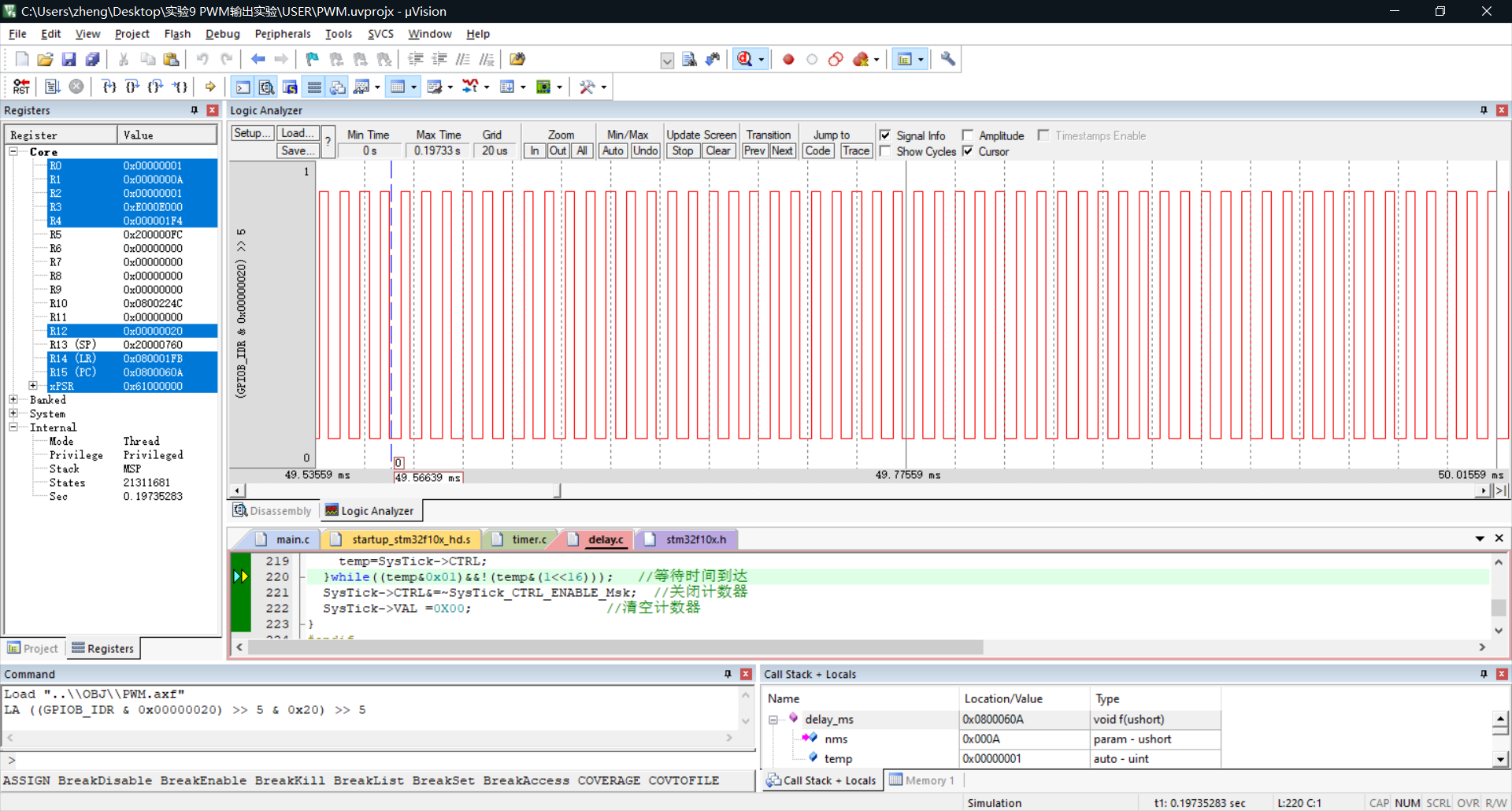
Task: Click line number 221 in delay.c
Action: click(277, 592)
